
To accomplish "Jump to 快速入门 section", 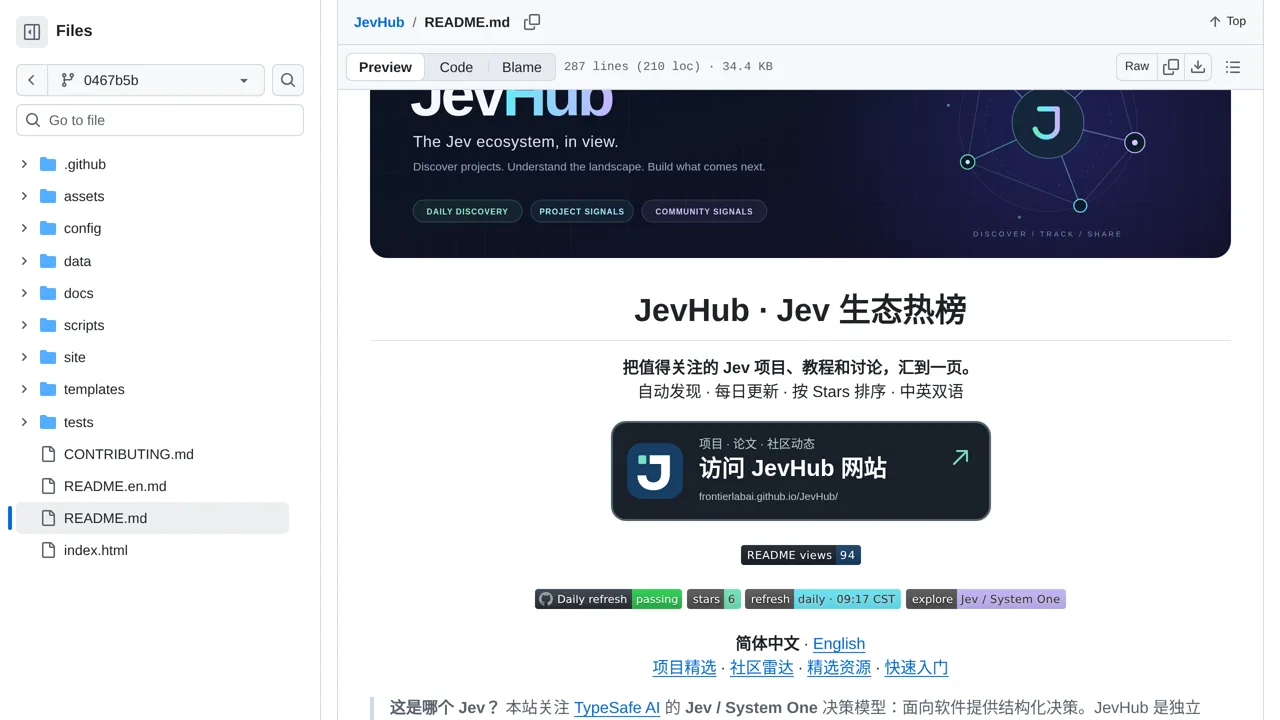I will [x=916, y=667].
